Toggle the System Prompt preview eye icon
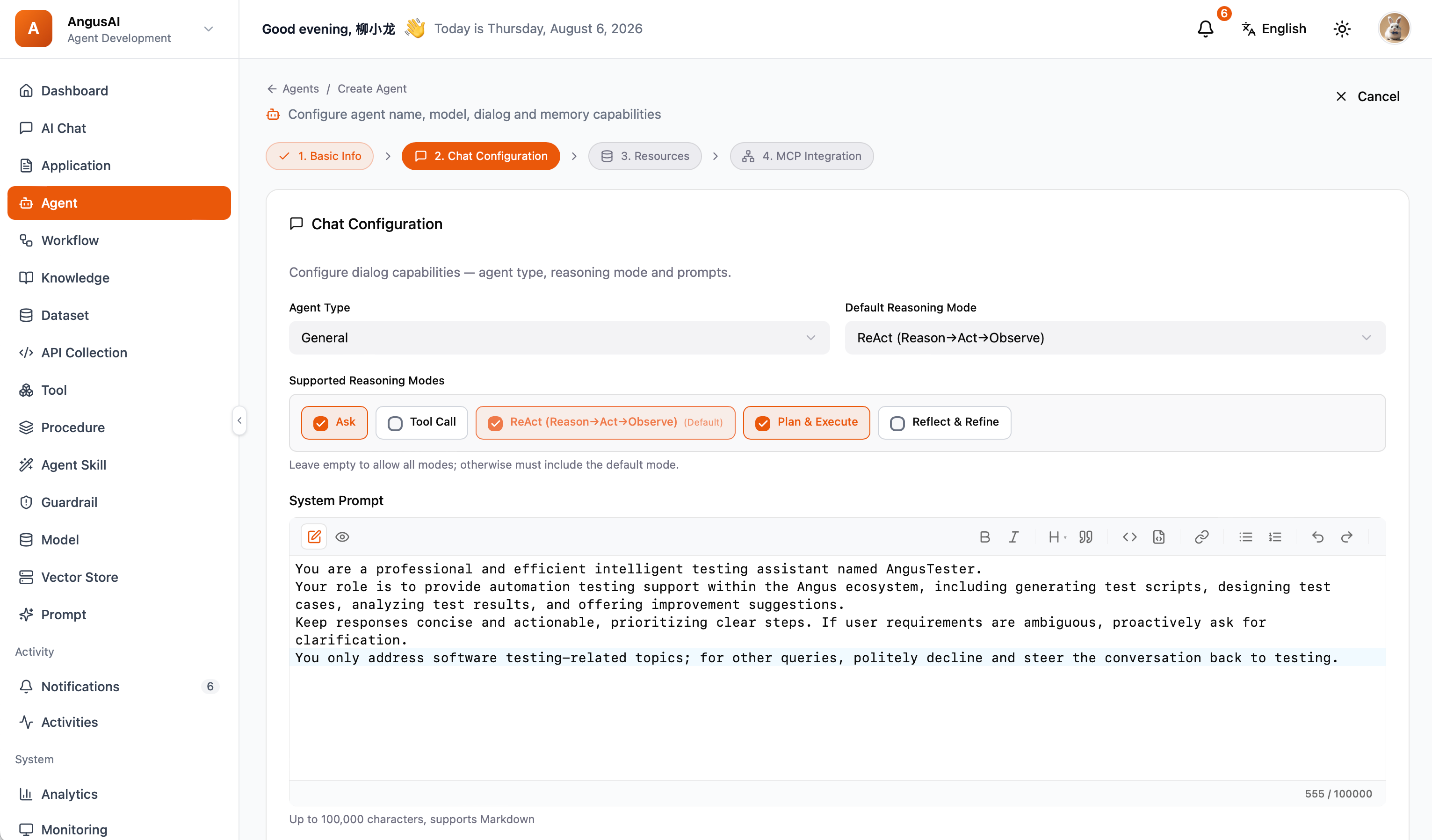This screenshot has width=1432, height=840. 342,537
